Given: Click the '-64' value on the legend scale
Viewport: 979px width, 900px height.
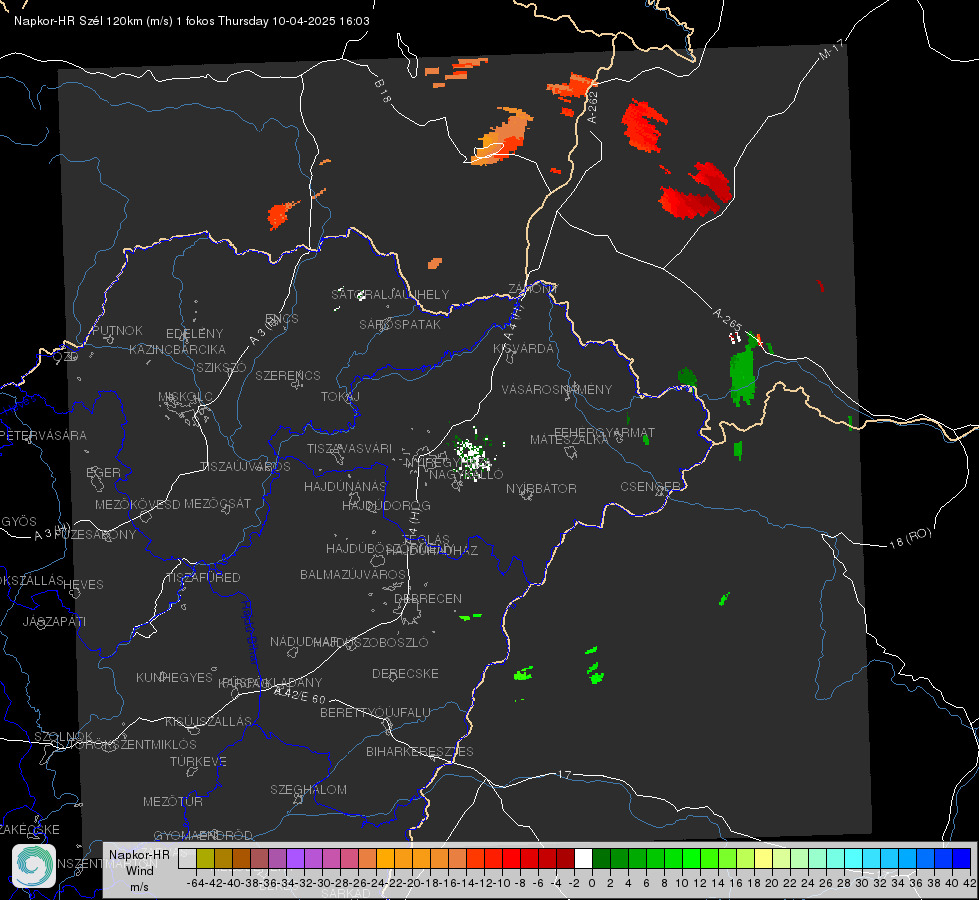Looking at the screenshot, I should point(196,883).
